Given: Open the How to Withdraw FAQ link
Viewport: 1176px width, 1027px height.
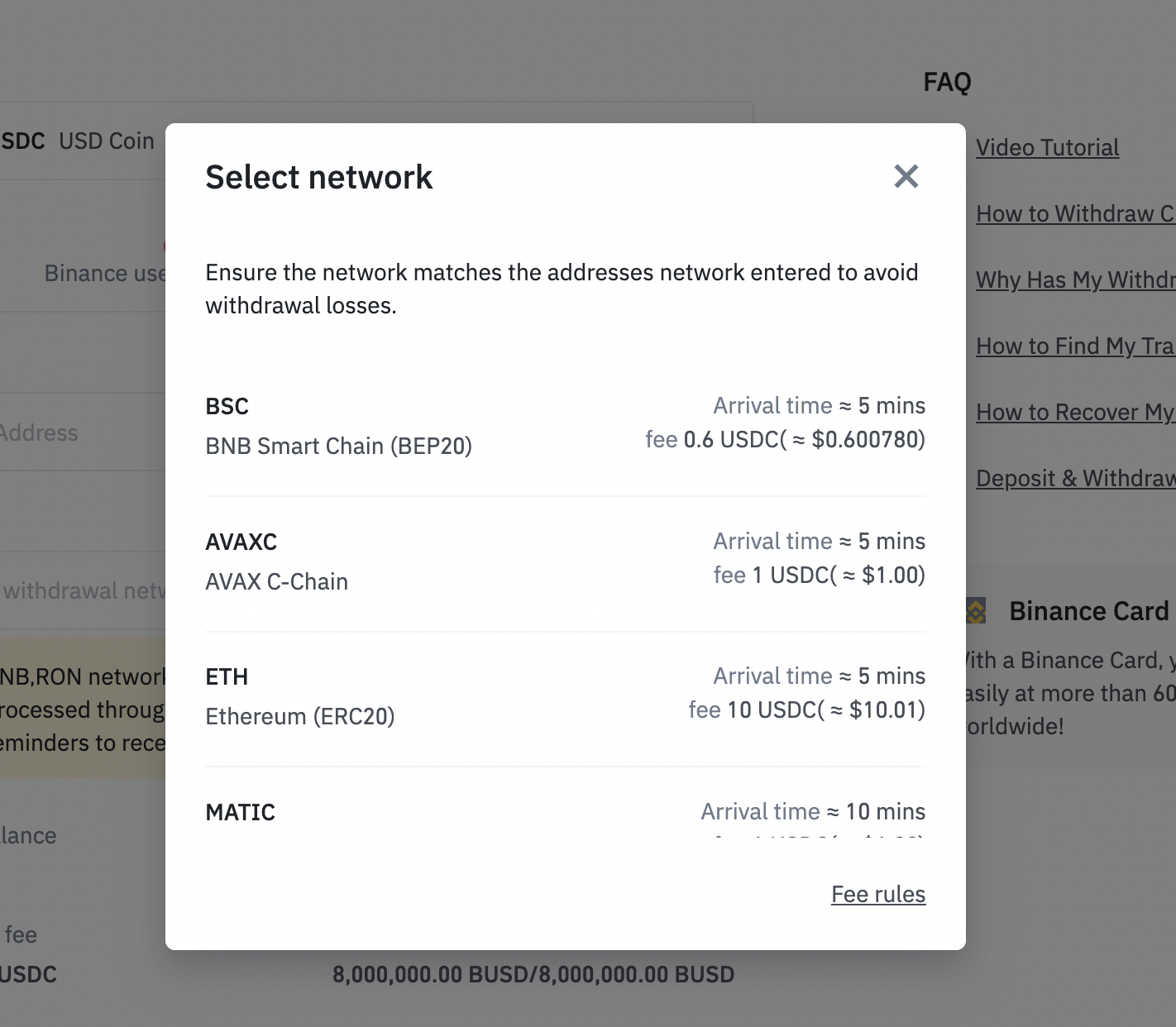Looking at the screenshot, I should coord(1075,213).
